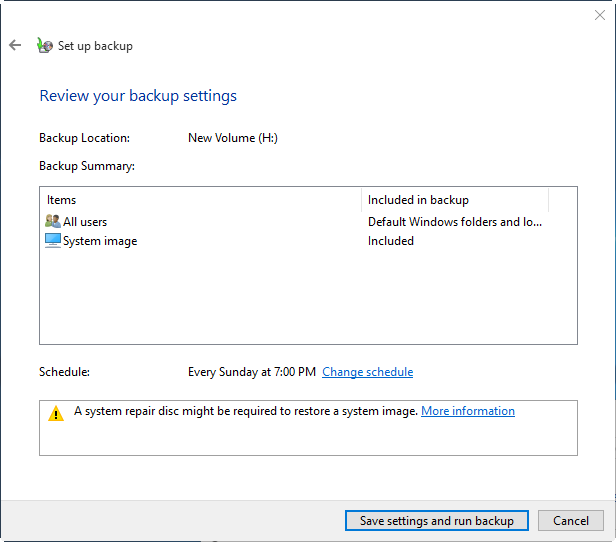616x542 pixels.
Task: Click the System image monitor icon
Action: click(53, 240)
